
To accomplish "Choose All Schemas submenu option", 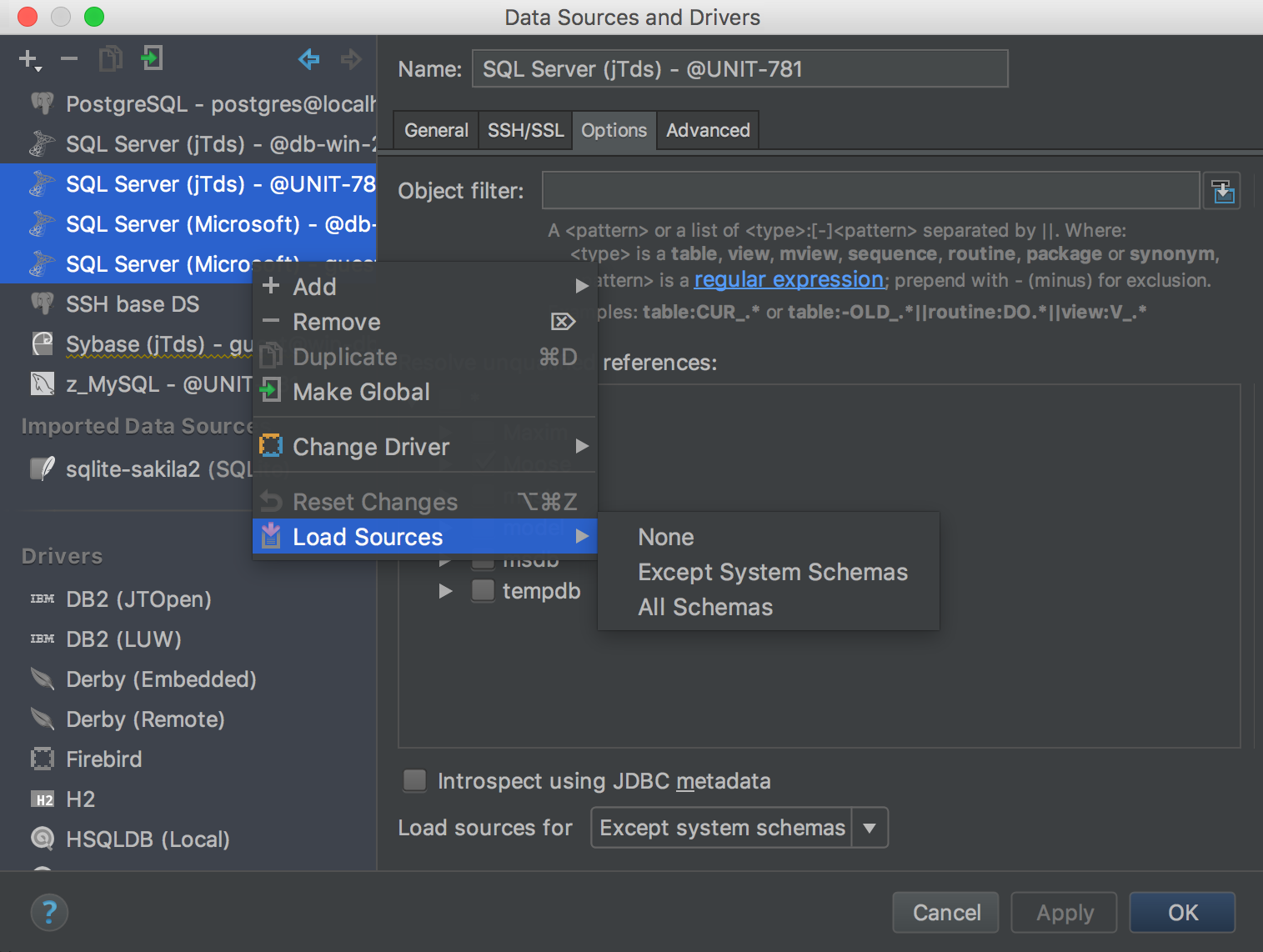I will (769, 607).
